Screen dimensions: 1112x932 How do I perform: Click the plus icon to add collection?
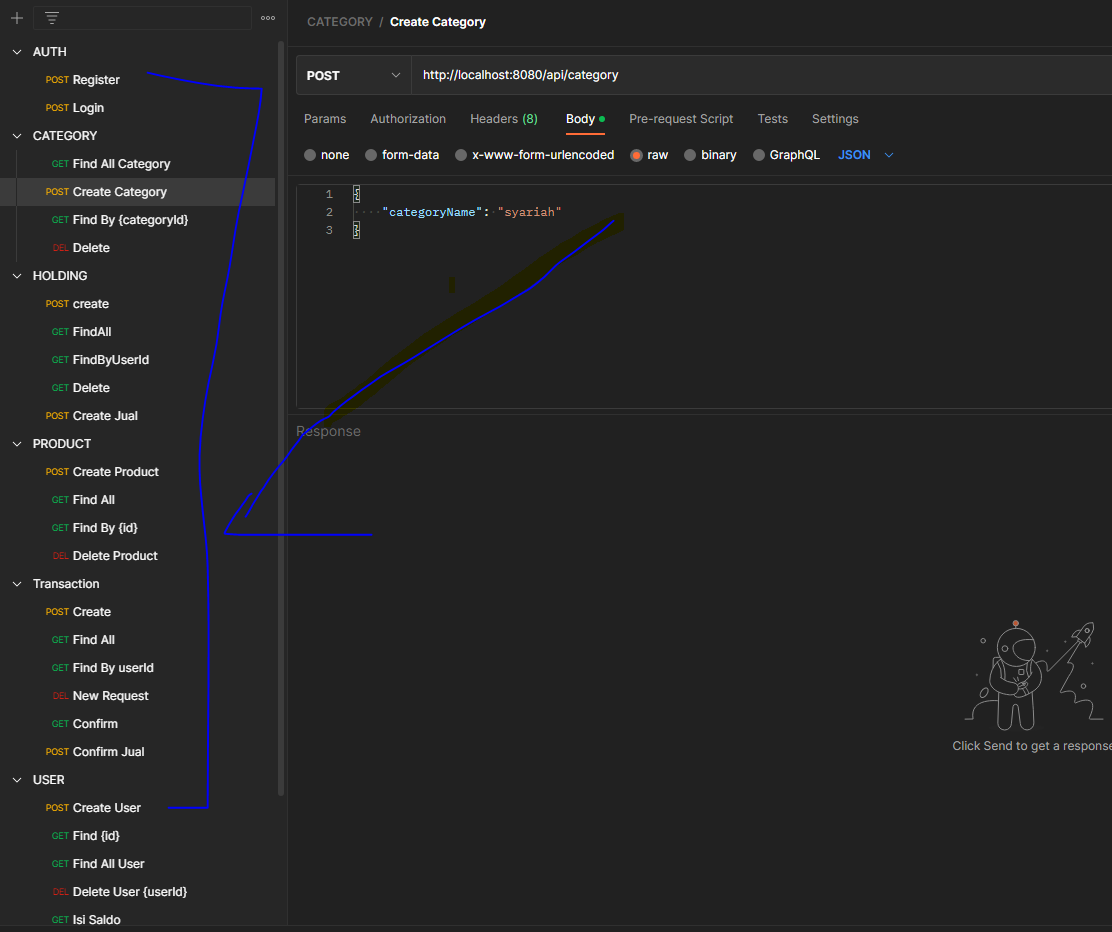click(x=17, y=18)
